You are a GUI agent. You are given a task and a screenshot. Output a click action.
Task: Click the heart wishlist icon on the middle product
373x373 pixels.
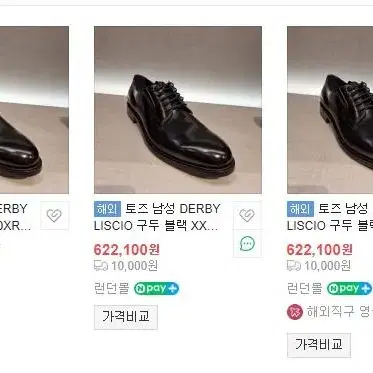247,215
